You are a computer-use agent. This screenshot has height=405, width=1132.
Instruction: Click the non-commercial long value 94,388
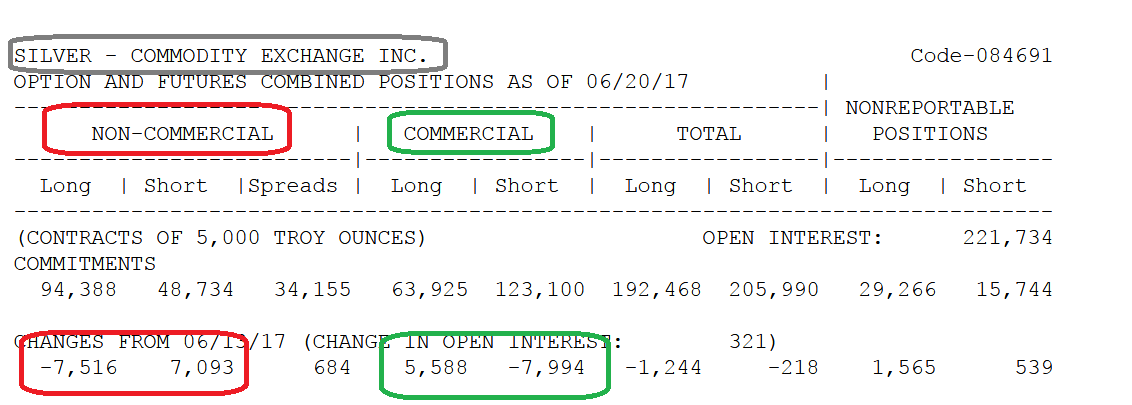(79, 290)
